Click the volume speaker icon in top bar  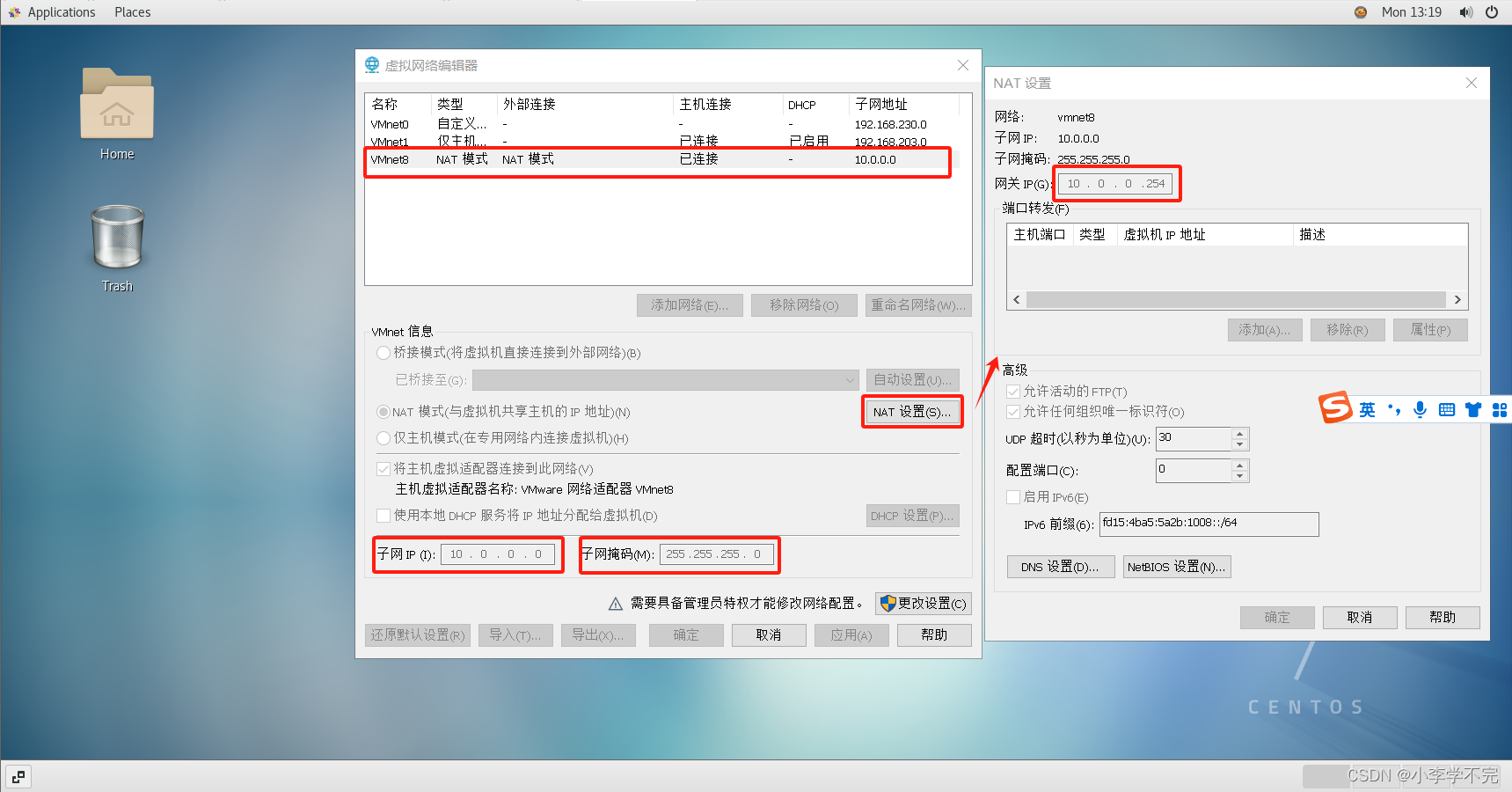1465,12
